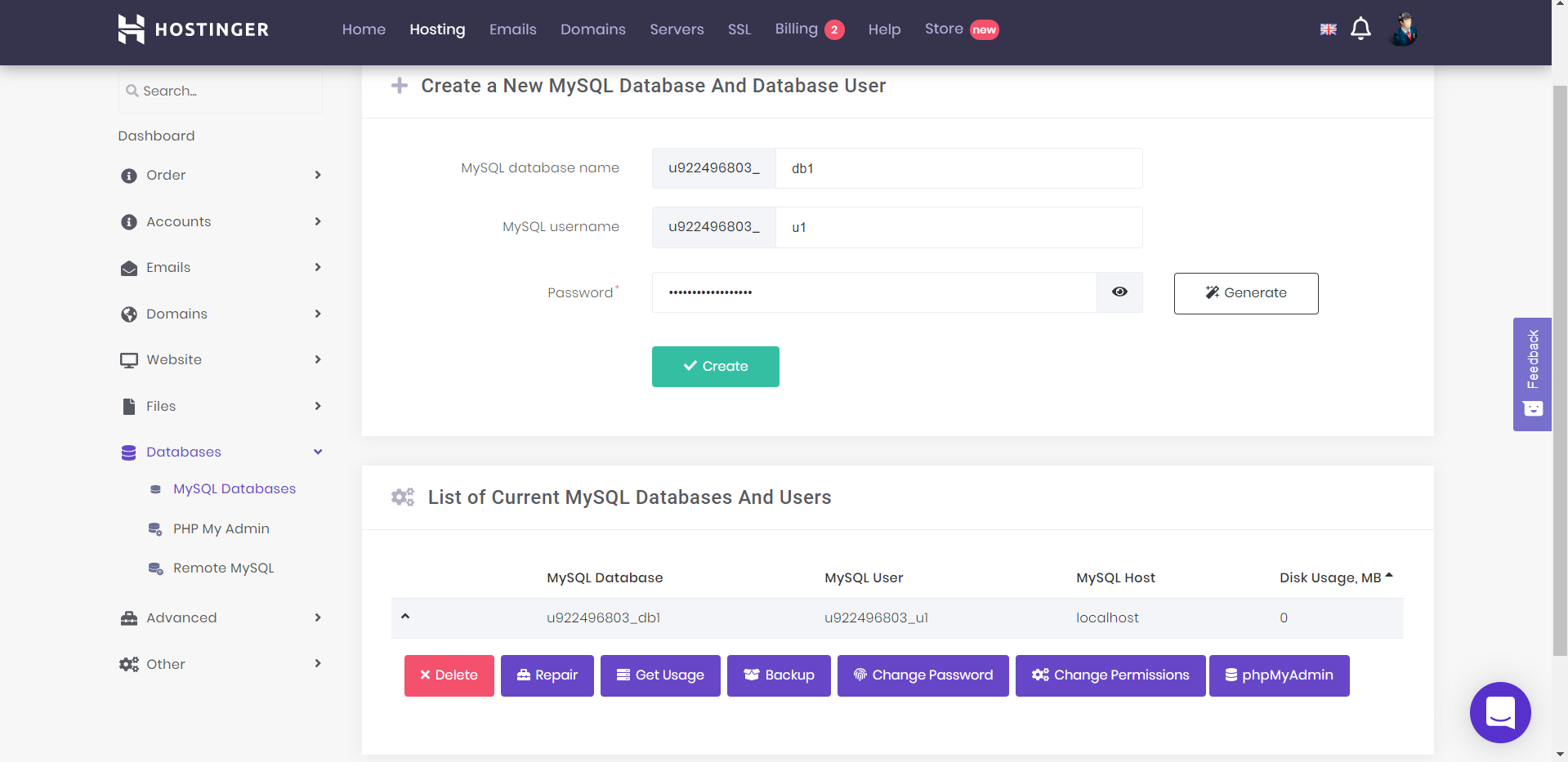This screenshot has width=1568, height=762.
Task: Expand the Files menu chevron
Action: click(318, 407)
